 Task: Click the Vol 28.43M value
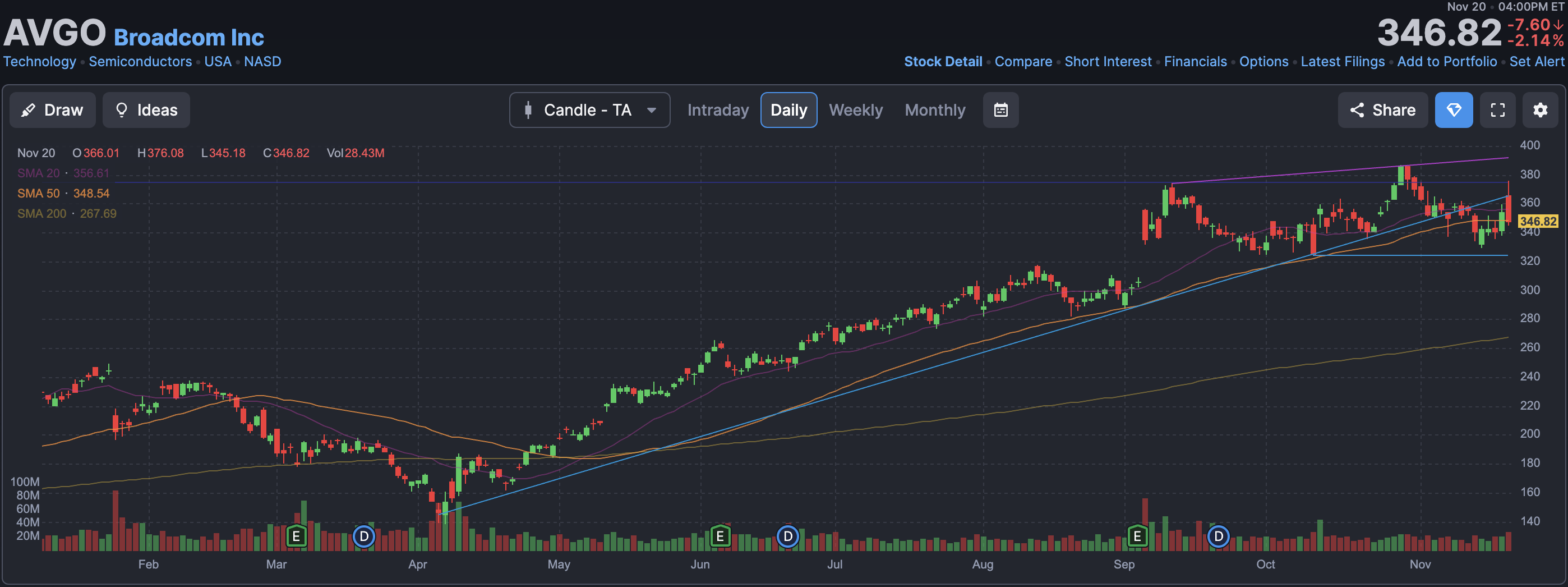(356, 153)
